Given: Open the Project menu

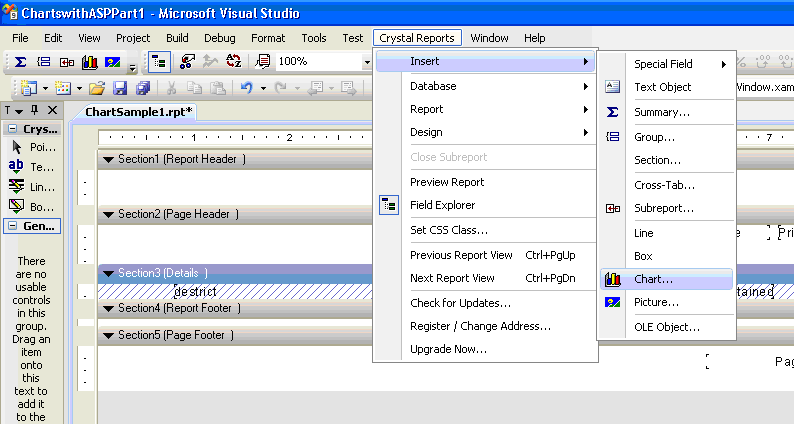Looking at the screenshot, I should pos(133,38).
